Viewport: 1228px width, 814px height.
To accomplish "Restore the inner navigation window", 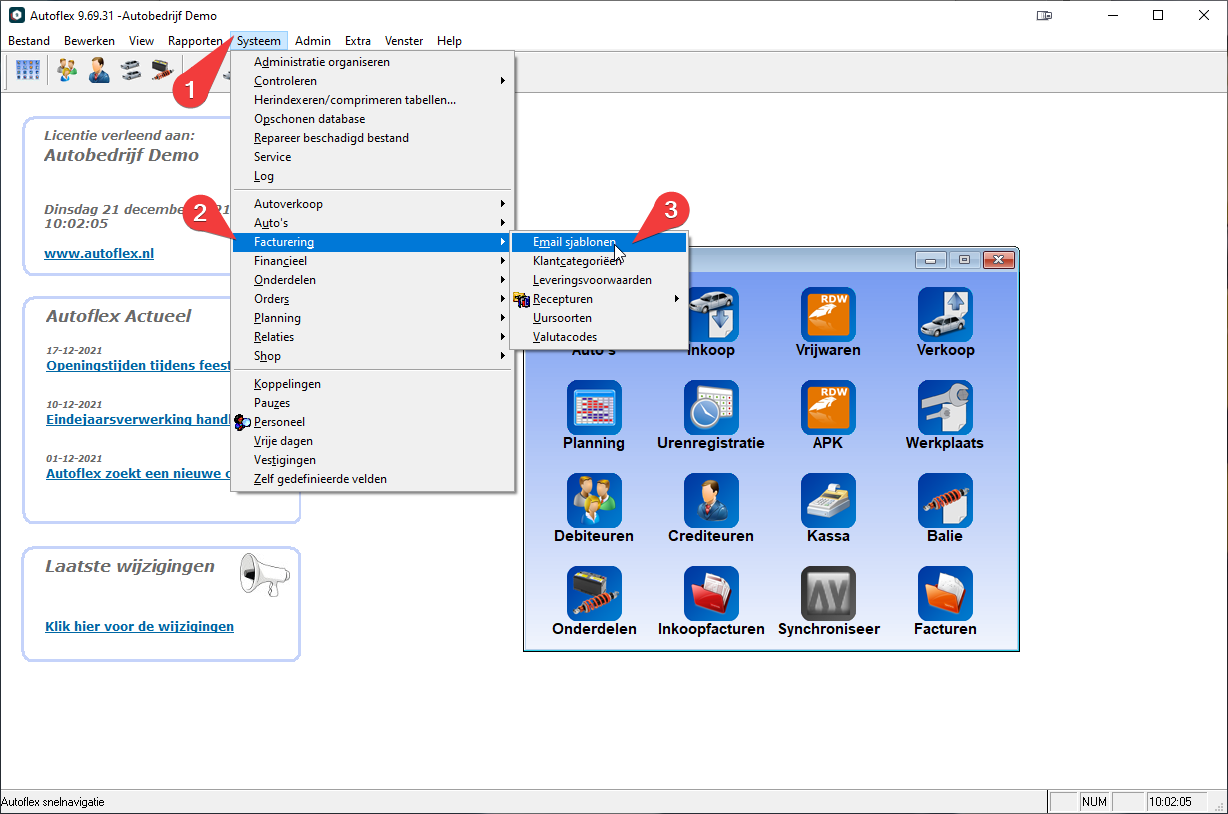I will click(964, 260).
